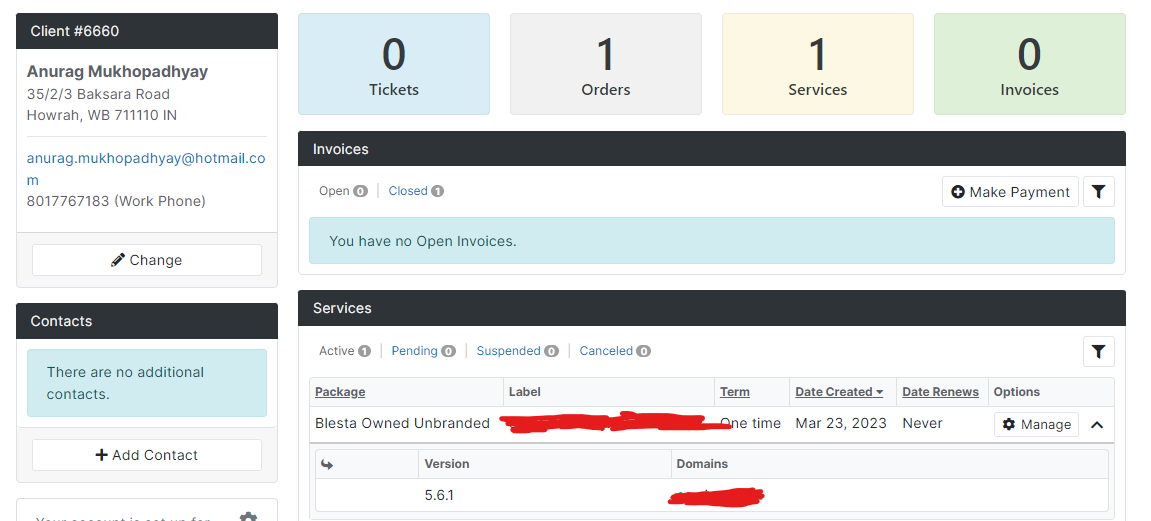Switch to Closed invoices tab
The image size is (1151, 521).
click(x=415, y=191)
